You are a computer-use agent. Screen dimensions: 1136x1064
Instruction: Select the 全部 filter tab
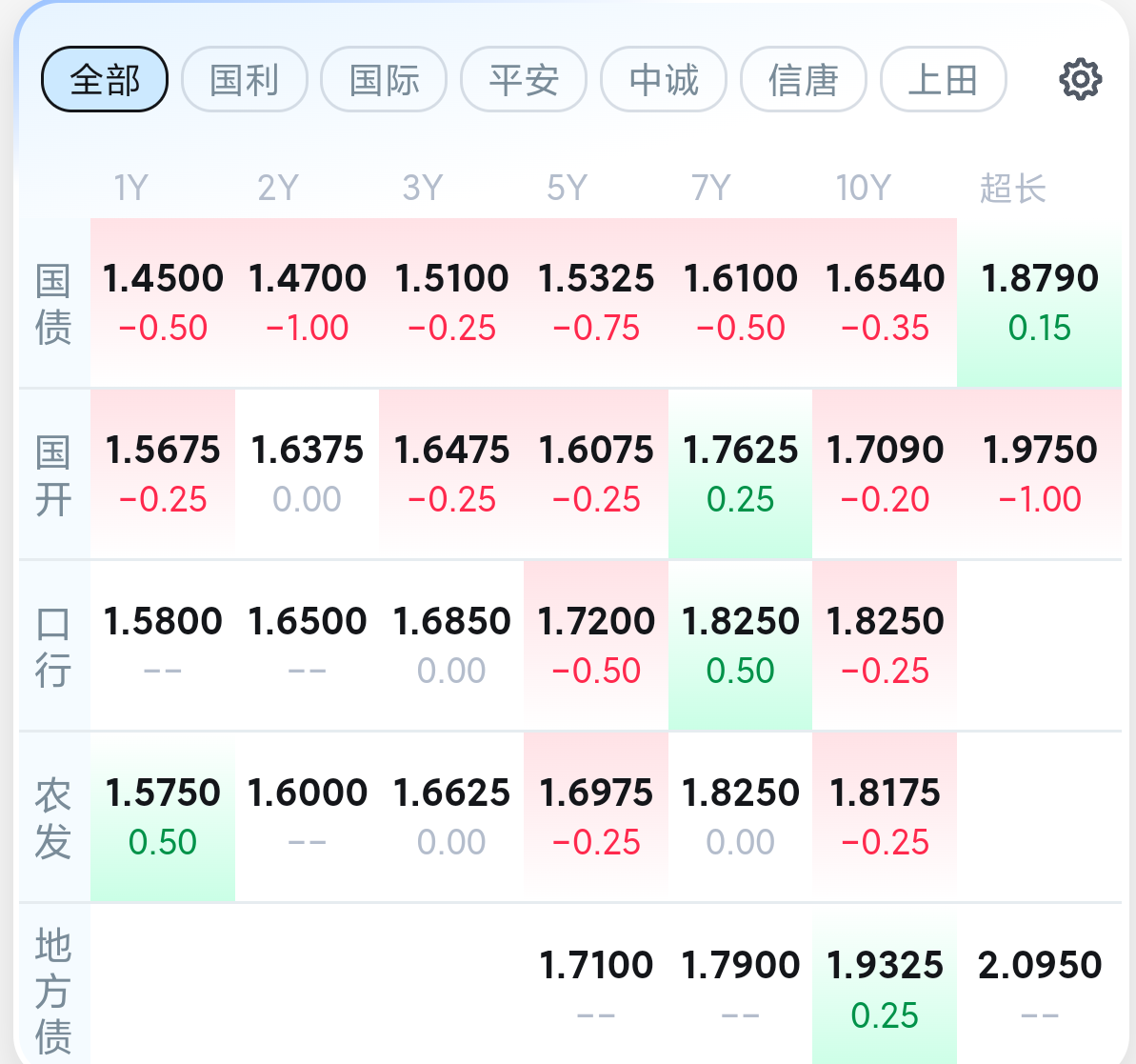coord(105,79)
